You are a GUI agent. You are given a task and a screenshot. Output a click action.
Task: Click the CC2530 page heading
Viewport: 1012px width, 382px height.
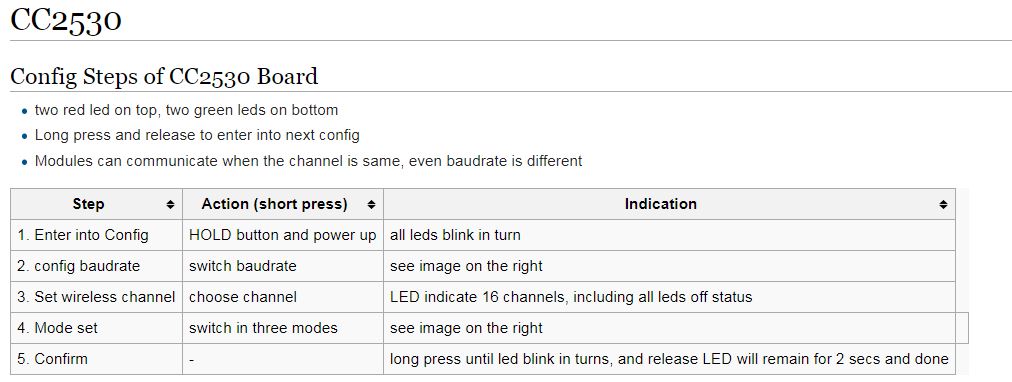click(66, 19)
